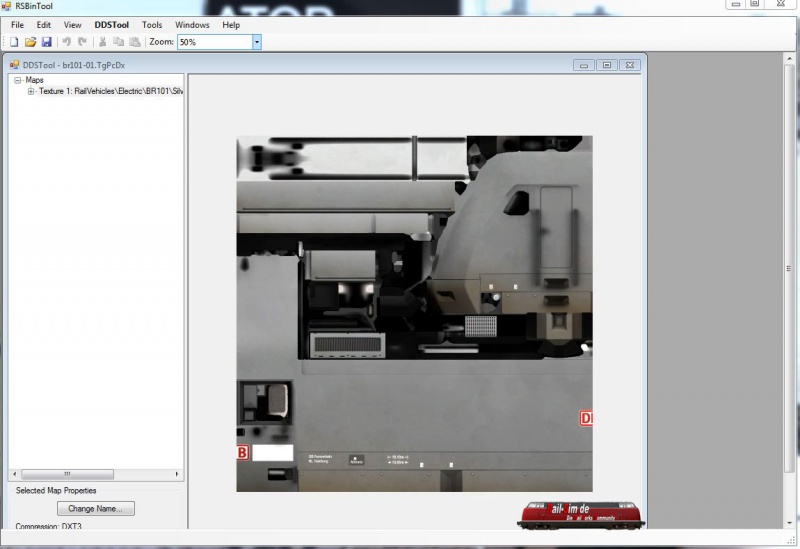Select Texture 1 RailVehicles tree item
This screenshot has height=549, width=800.
110,91
